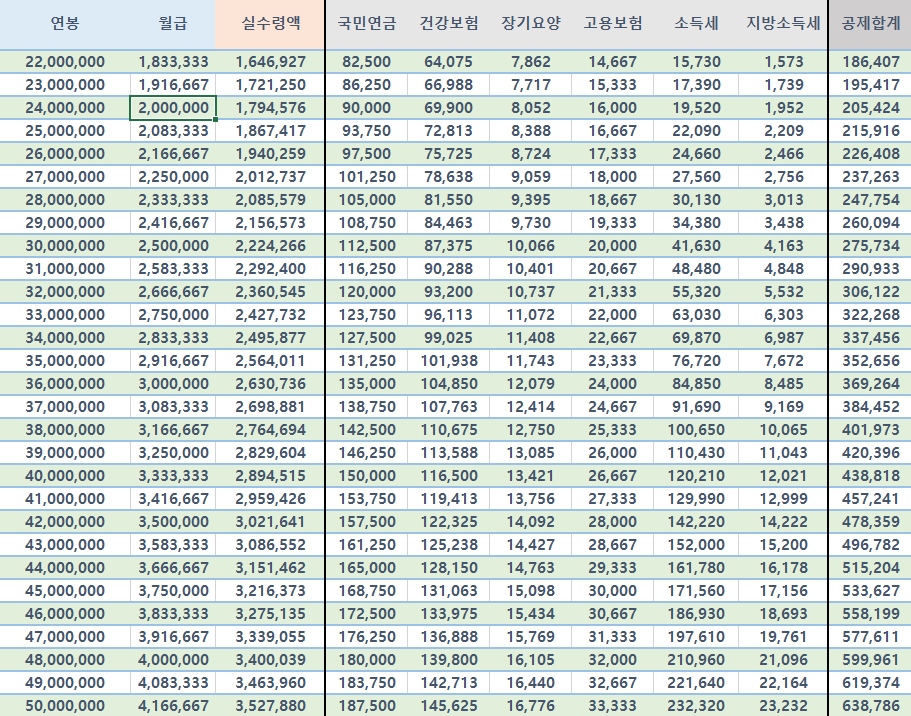Screen dimensions: 911x716
Task: Select take-home cell 3,216,373
Action: [x=270, y=590]
